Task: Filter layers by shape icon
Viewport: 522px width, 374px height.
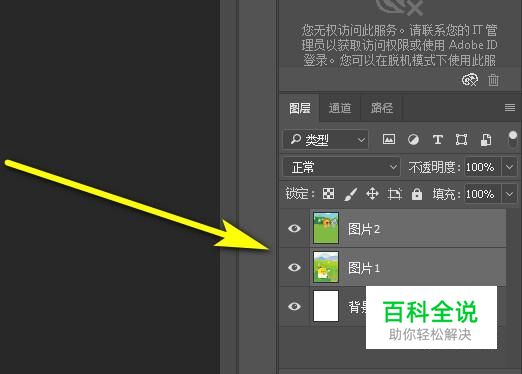Action: [461, 139]
